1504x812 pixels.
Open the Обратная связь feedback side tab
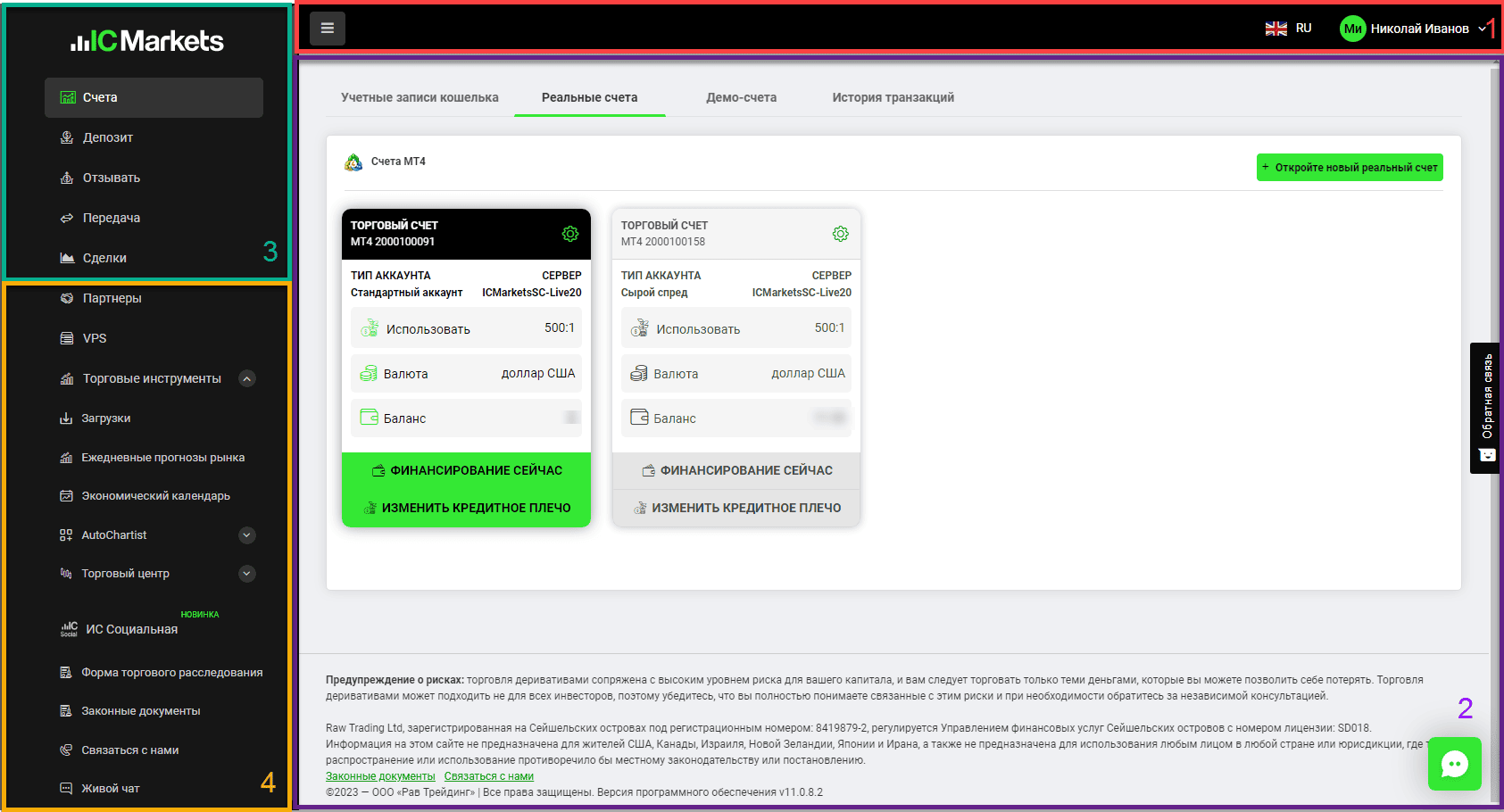[1486, 408]
